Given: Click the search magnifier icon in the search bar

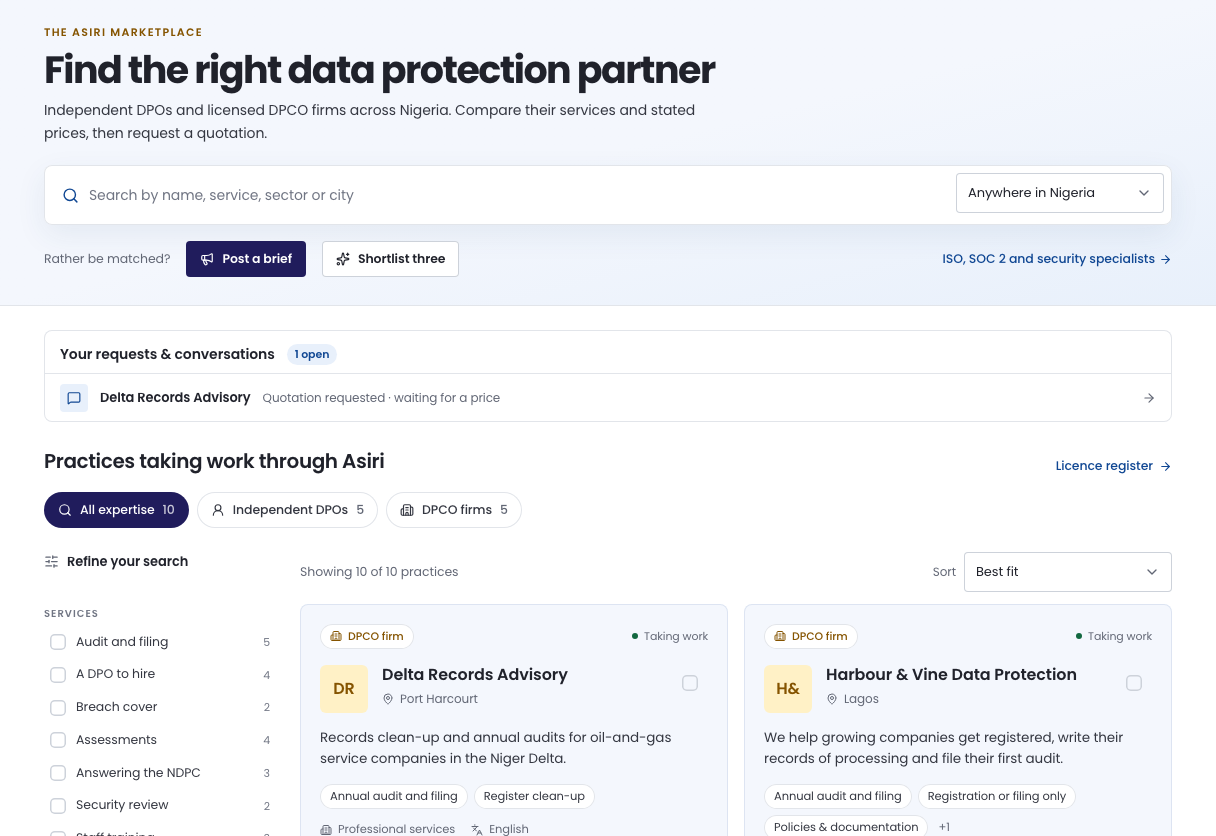Looking at the screenshot, I should (70, 195).
